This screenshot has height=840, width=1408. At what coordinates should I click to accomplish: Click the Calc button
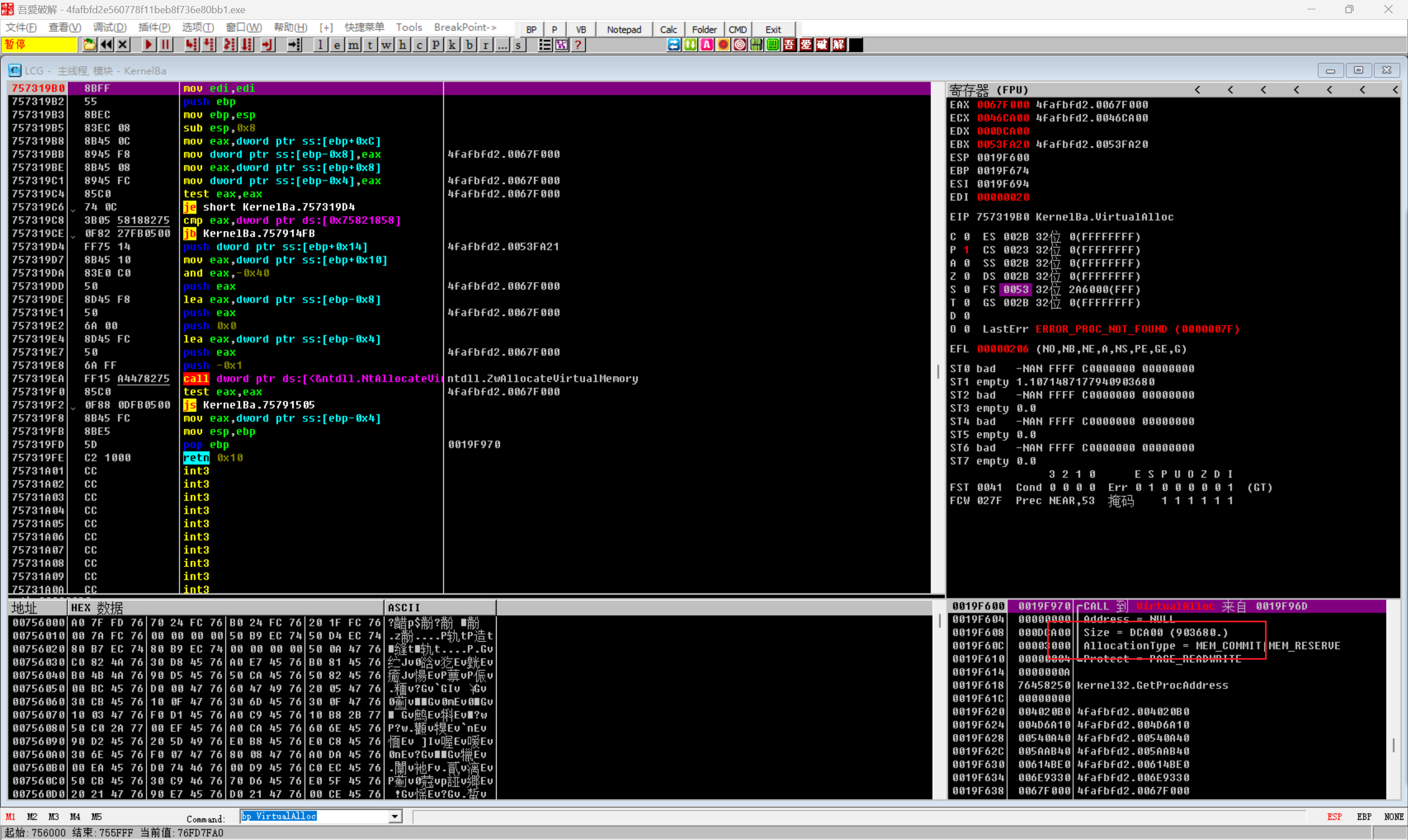[668, 30]
